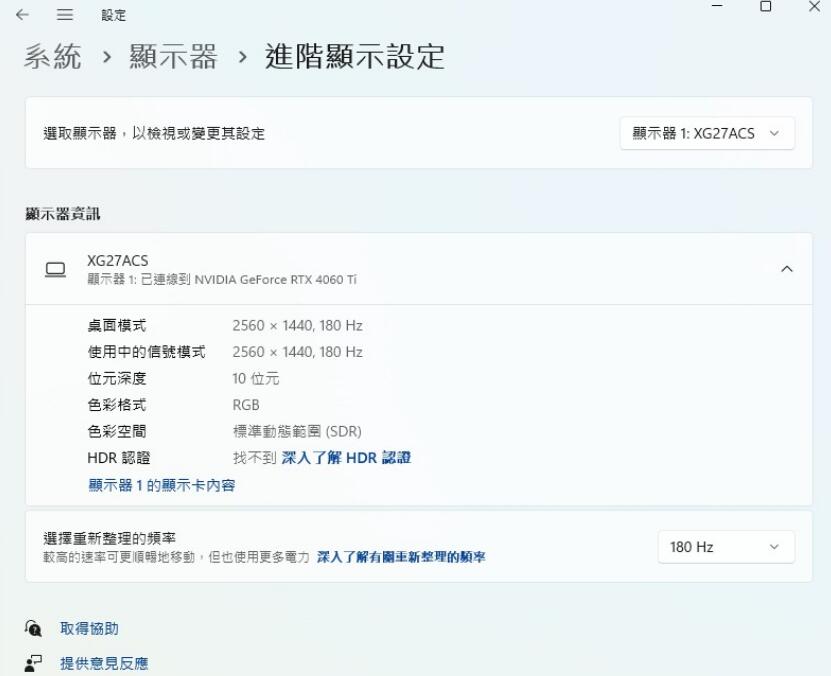Open the 180 Hz refresh rate dropdown
Viewport: 831px width, 676px height.
coord(726,546)
